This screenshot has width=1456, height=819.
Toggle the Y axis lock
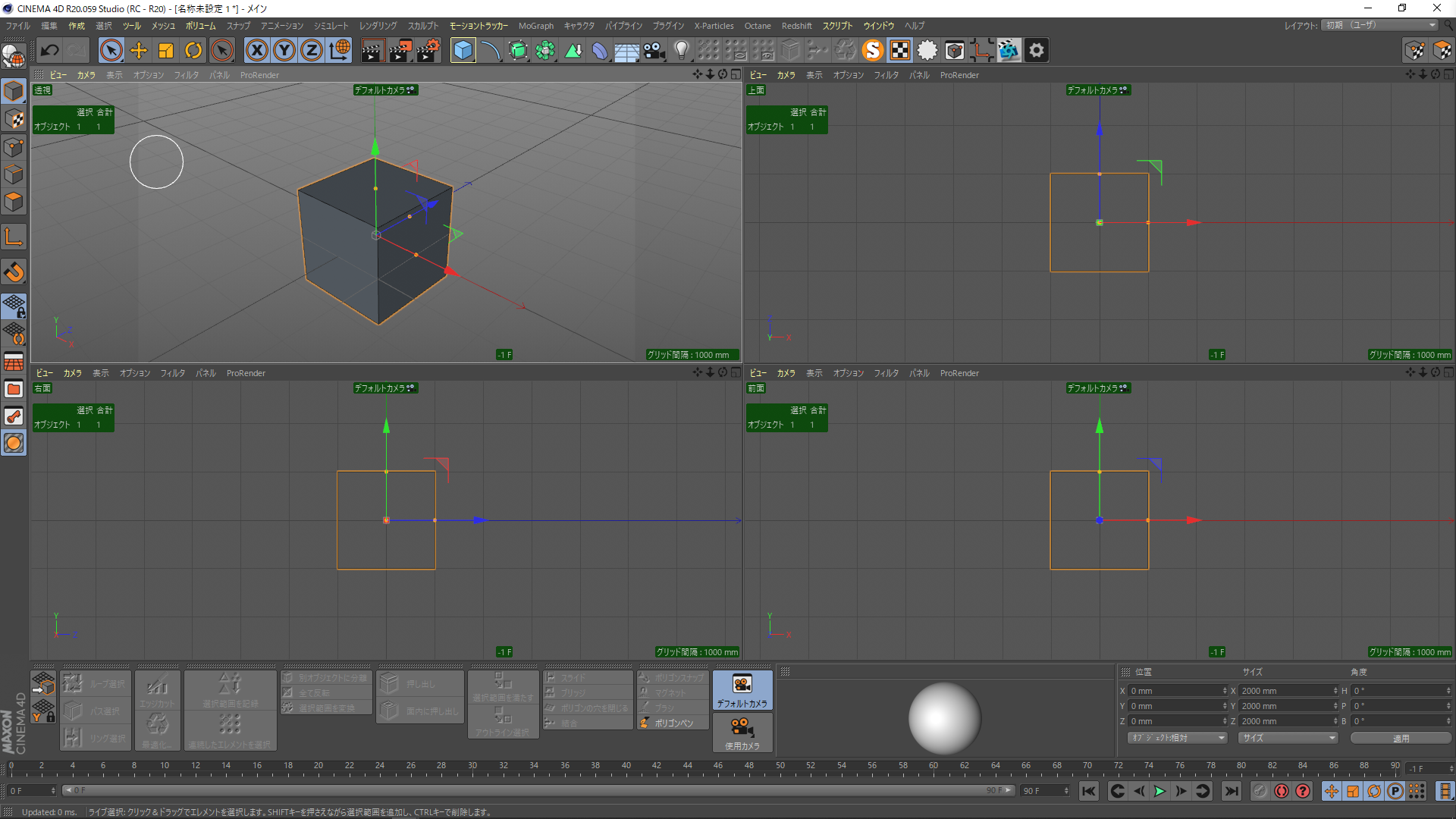284,51
